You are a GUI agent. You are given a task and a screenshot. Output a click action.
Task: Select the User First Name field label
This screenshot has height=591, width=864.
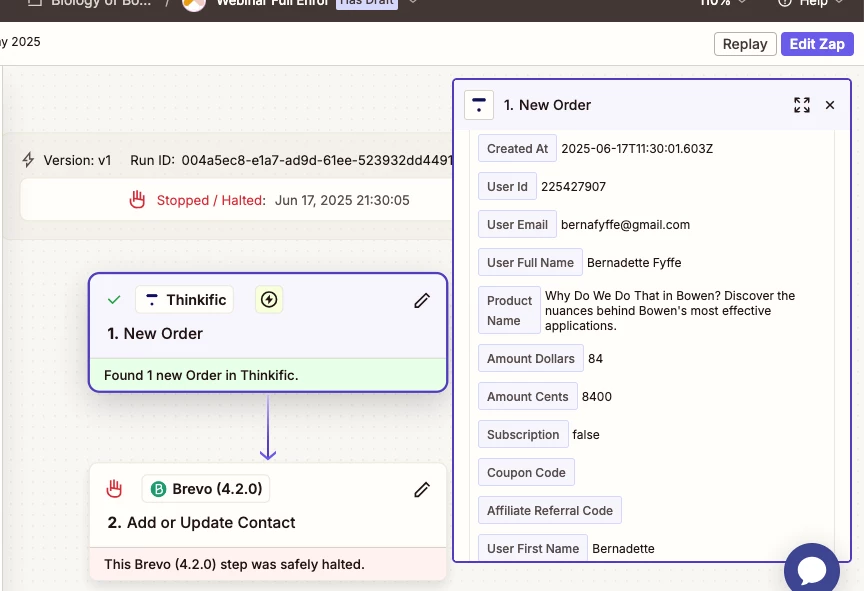[533, 549]
